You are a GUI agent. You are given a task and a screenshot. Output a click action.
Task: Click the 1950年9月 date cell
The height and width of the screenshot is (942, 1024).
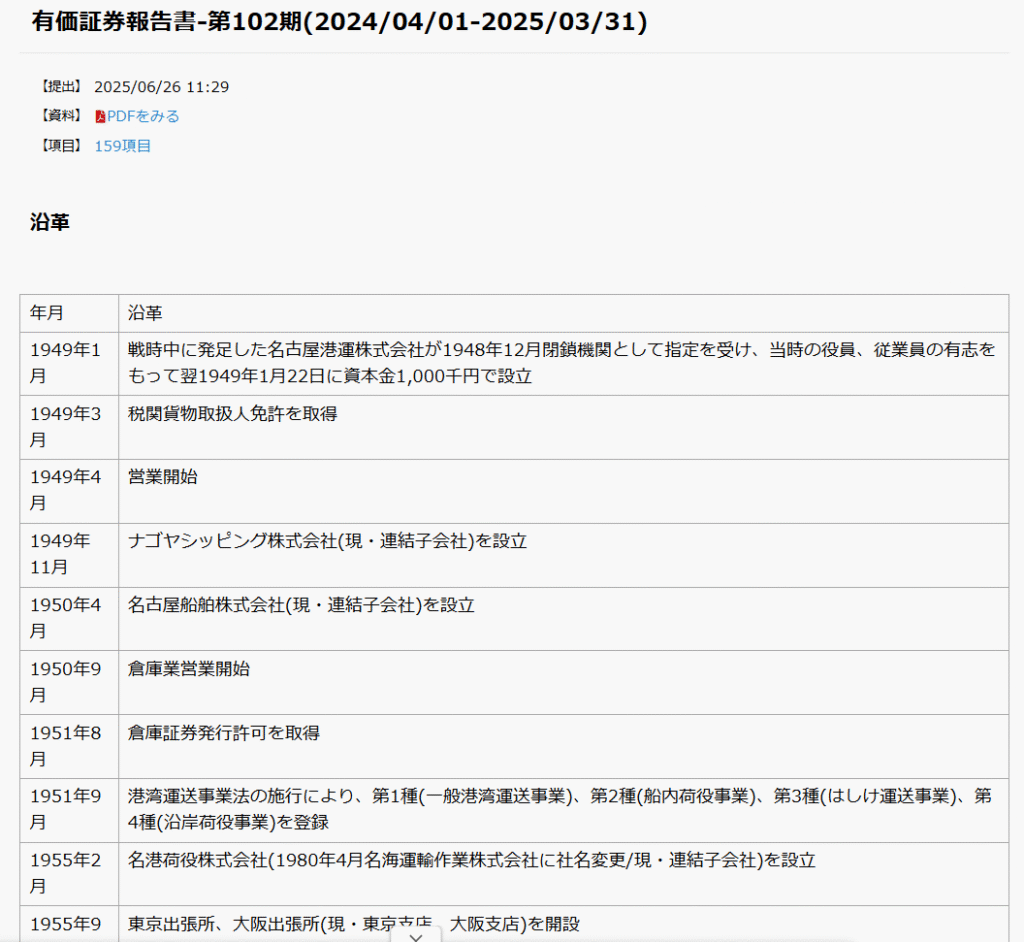[x=66, y=681]
